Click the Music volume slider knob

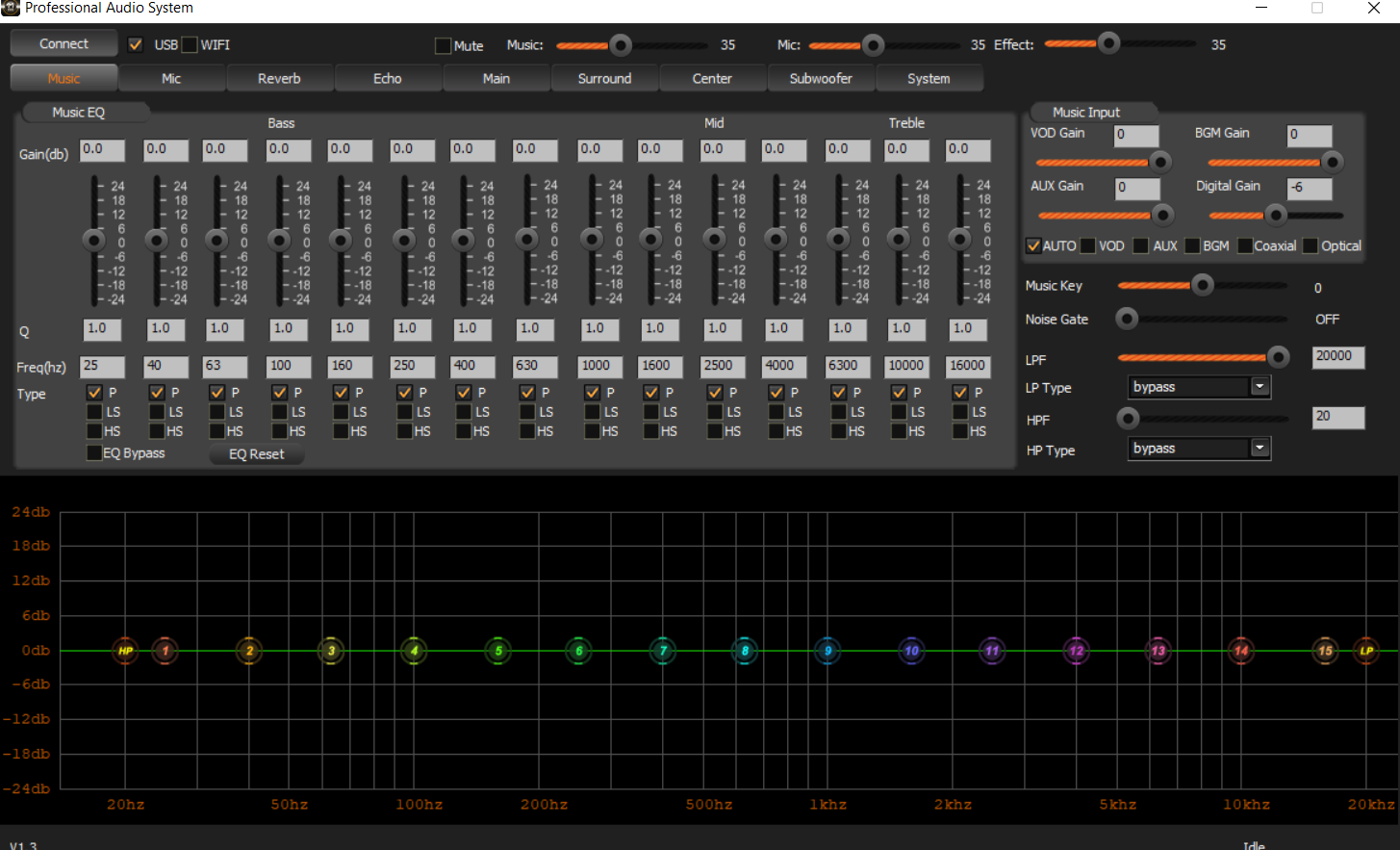click(621, 44)
